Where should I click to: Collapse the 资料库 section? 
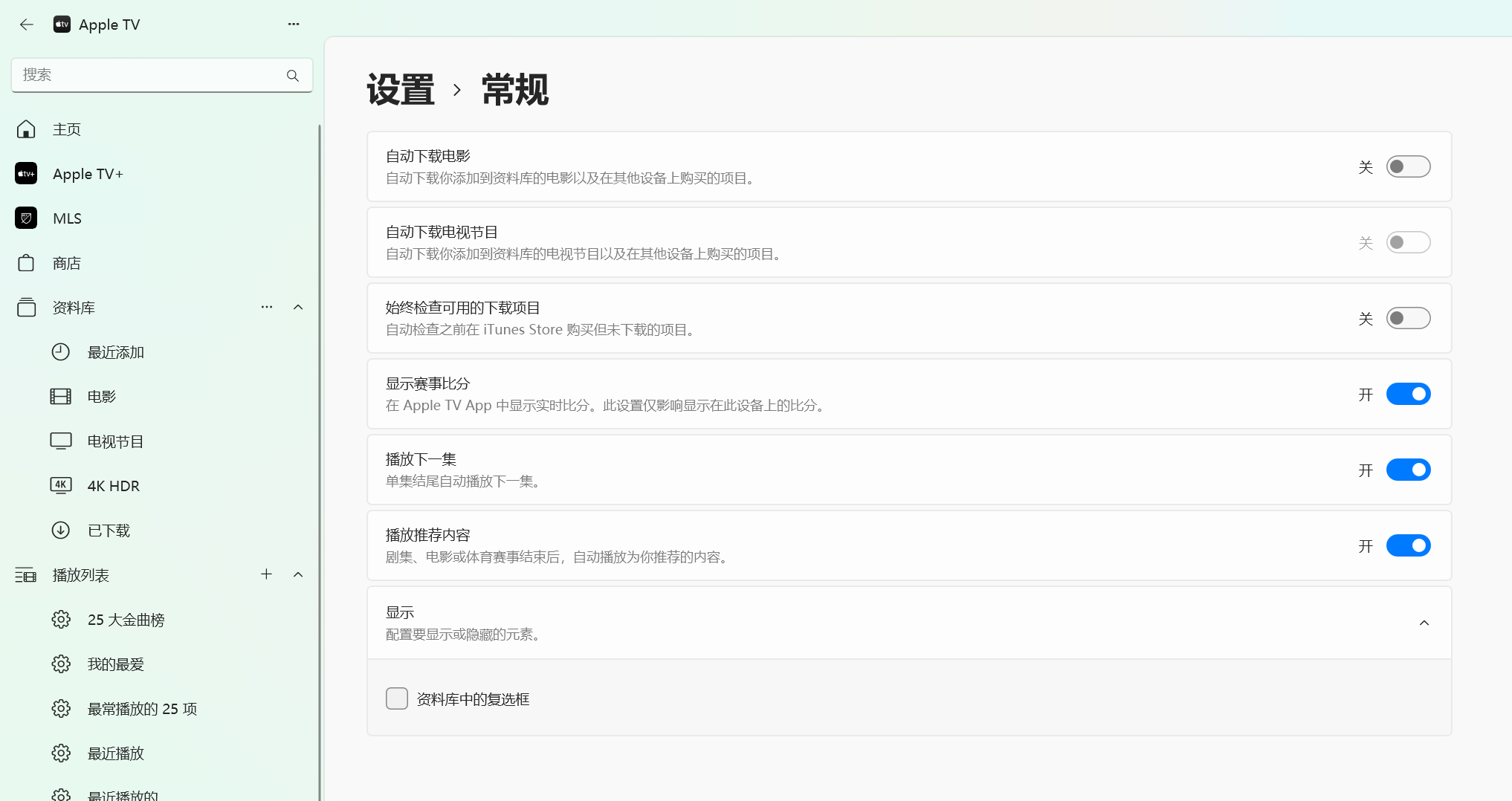click(x=298, y=307)
